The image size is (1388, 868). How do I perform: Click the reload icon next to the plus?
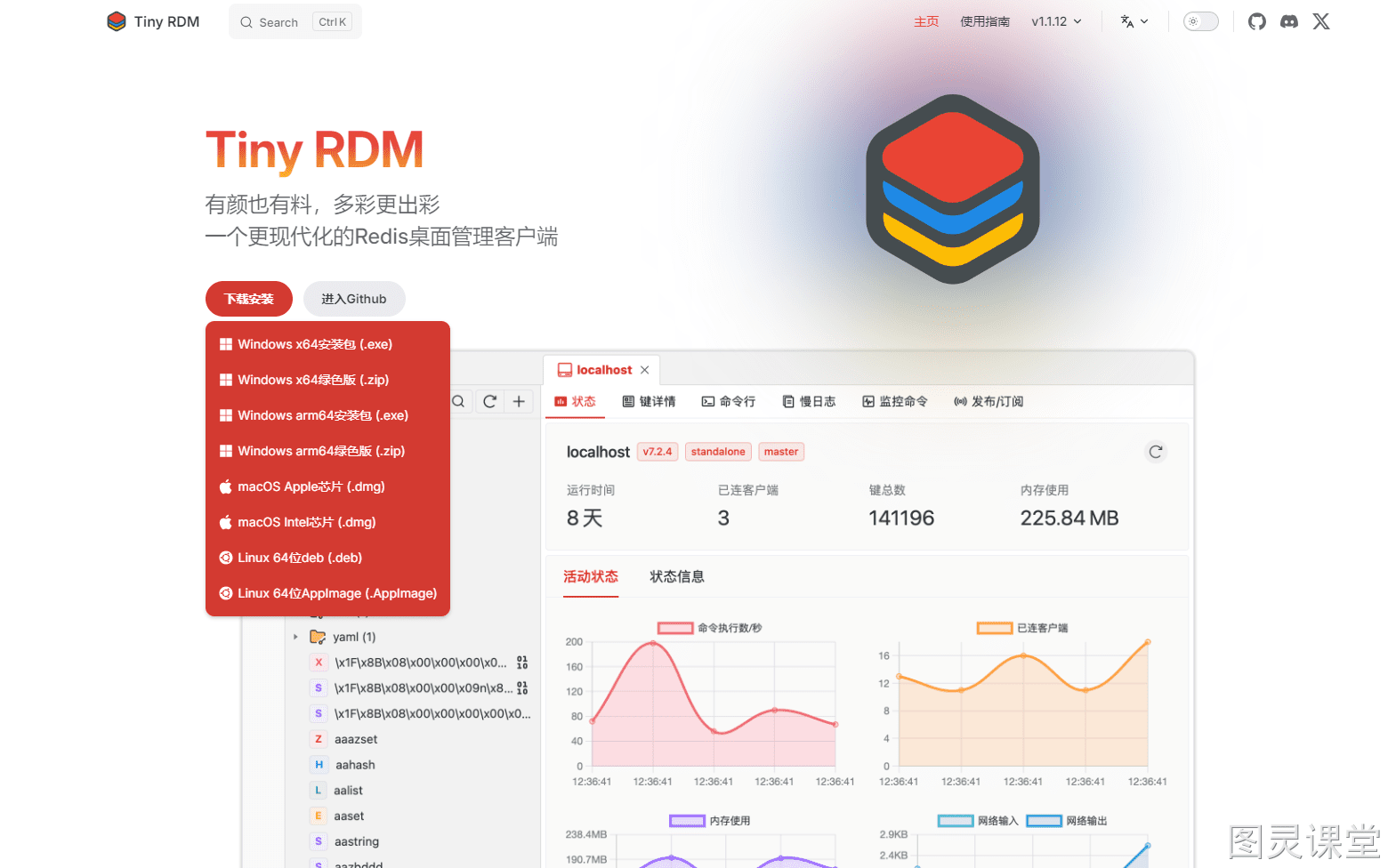point(489,402)
